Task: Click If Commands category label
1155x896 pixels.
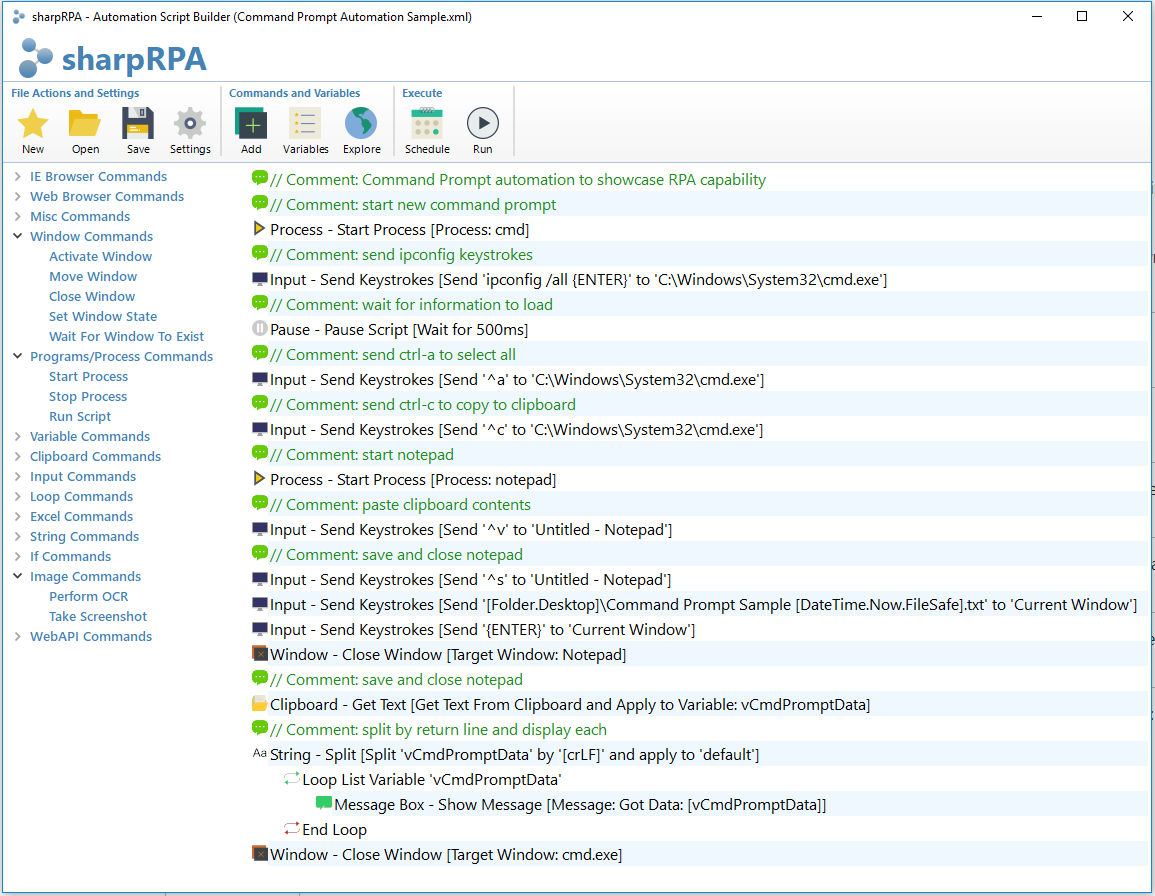Action: (x=70, y=556)
